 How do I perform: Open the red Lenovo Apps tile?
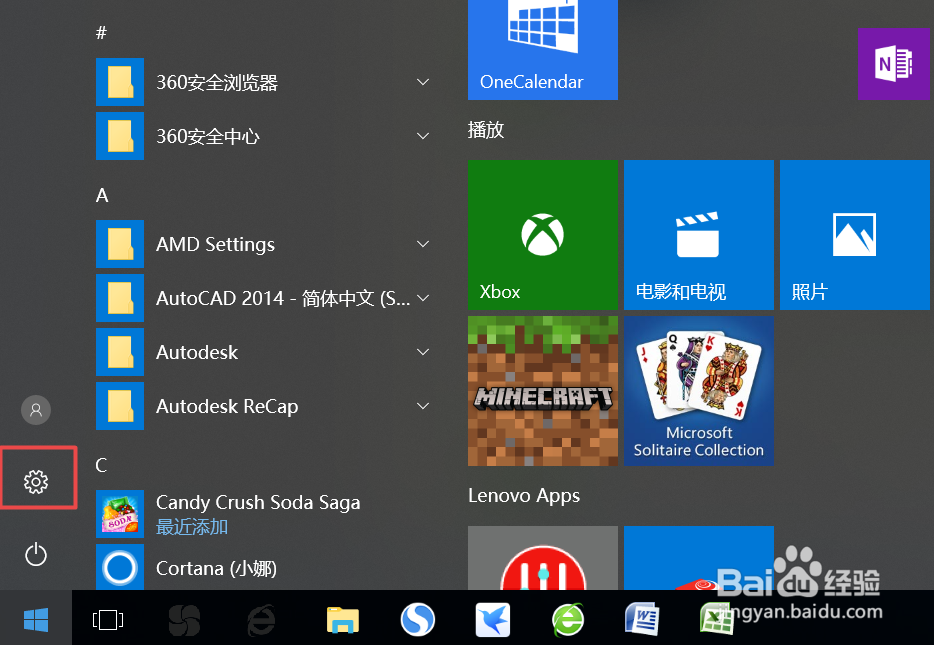point(543,558)
